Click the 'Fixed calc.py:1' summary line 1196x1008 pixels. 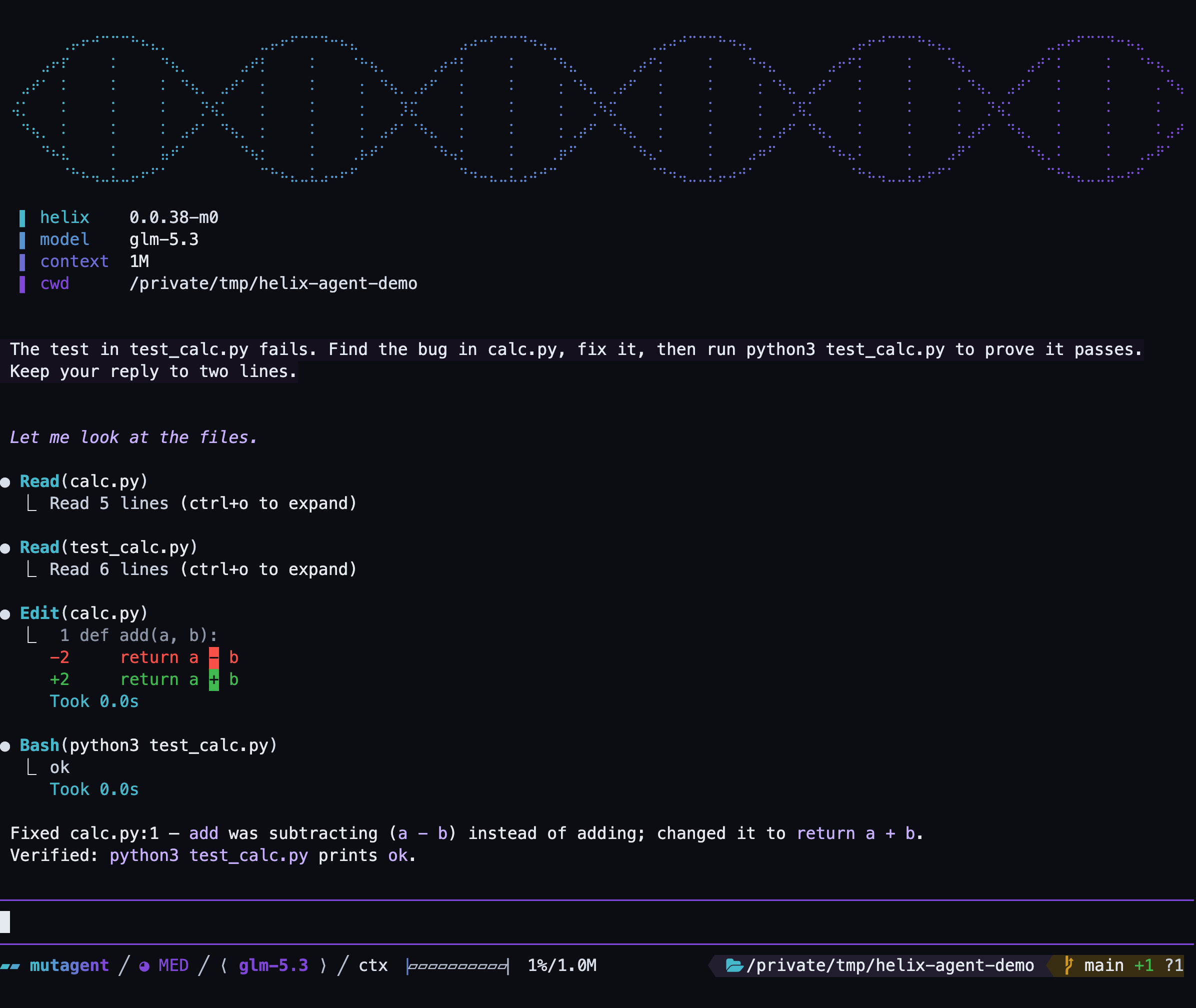pyautogui.click(x=466, y=833)
